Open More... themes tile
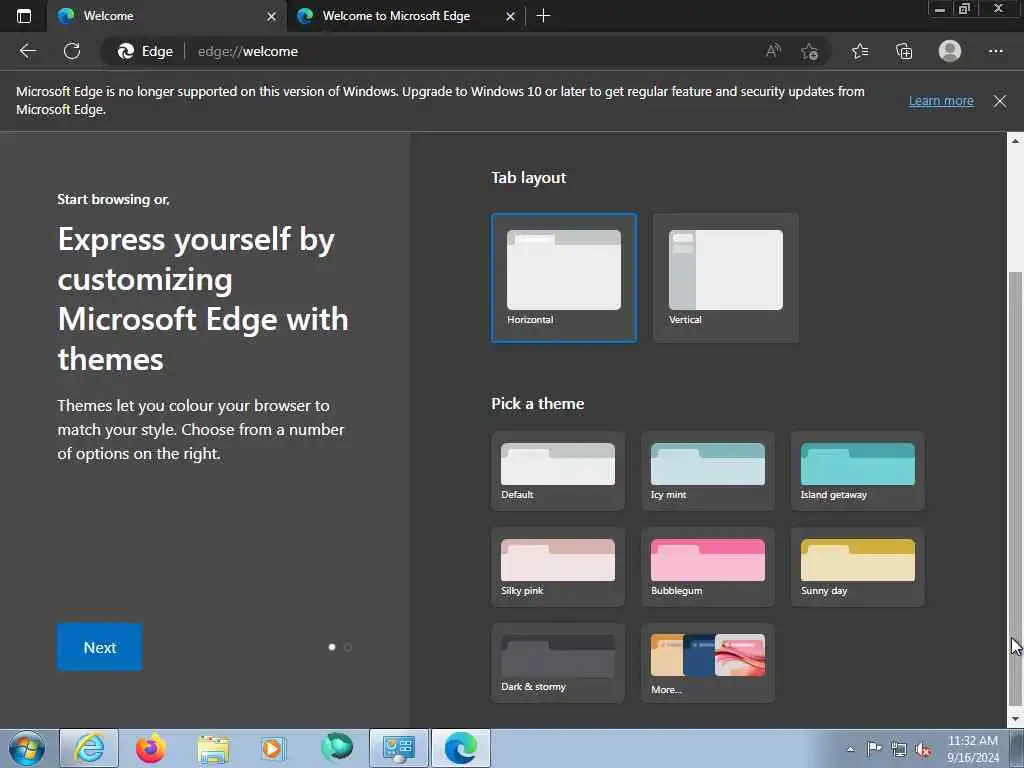1024x768 pixels. pos(707,663)
